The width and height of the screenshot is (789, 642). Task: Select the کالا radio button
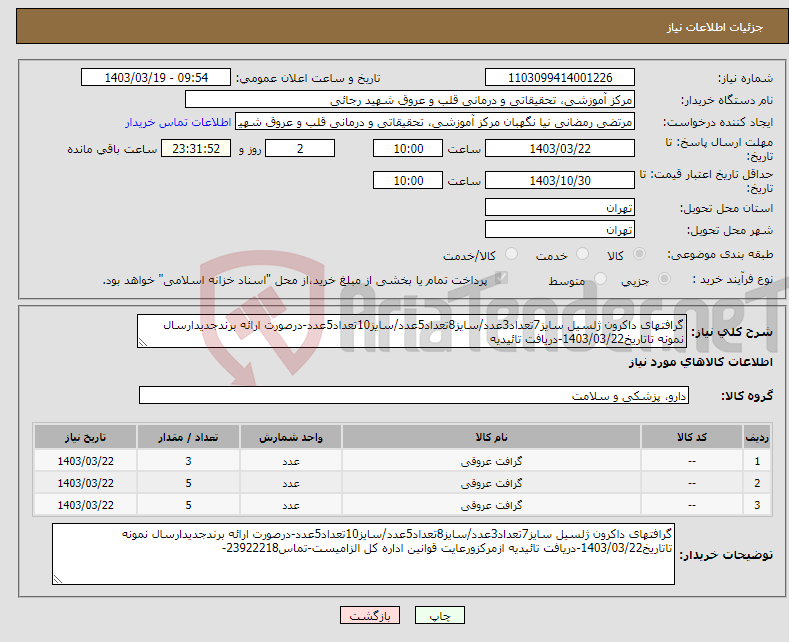pyautogui.click(x=639, y=254)
